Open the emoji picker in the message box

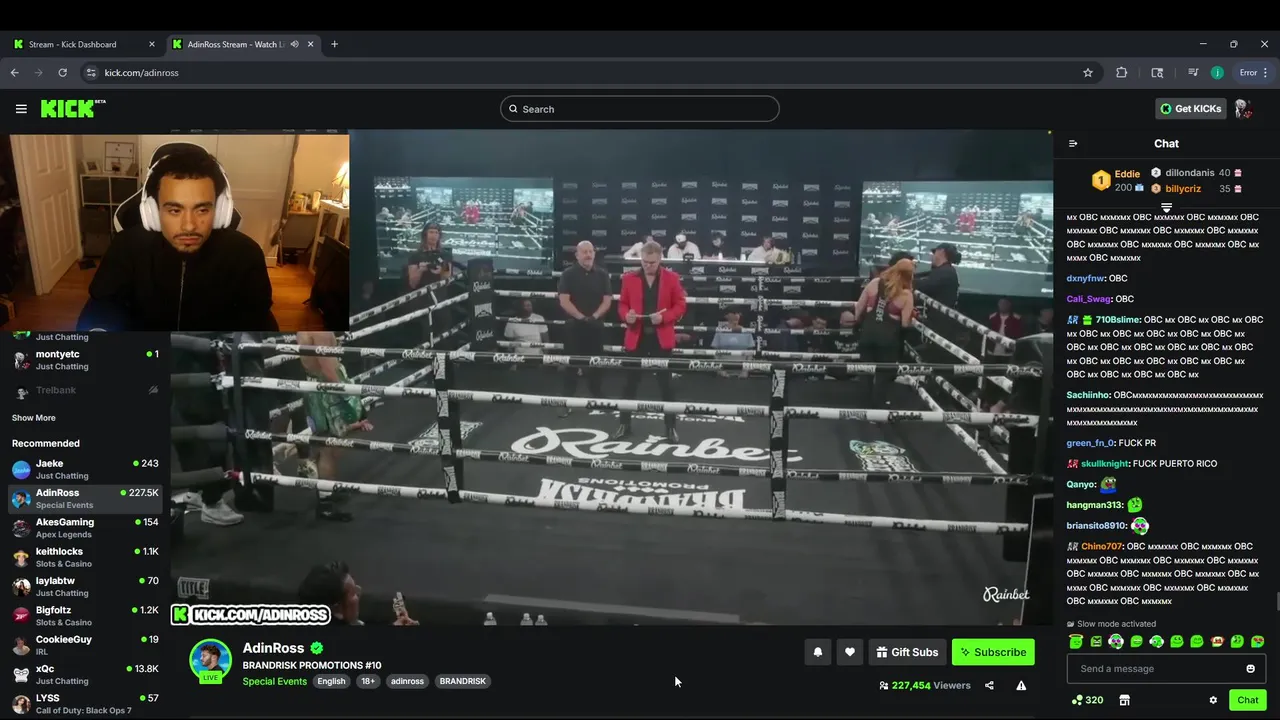pos(1250,669)
